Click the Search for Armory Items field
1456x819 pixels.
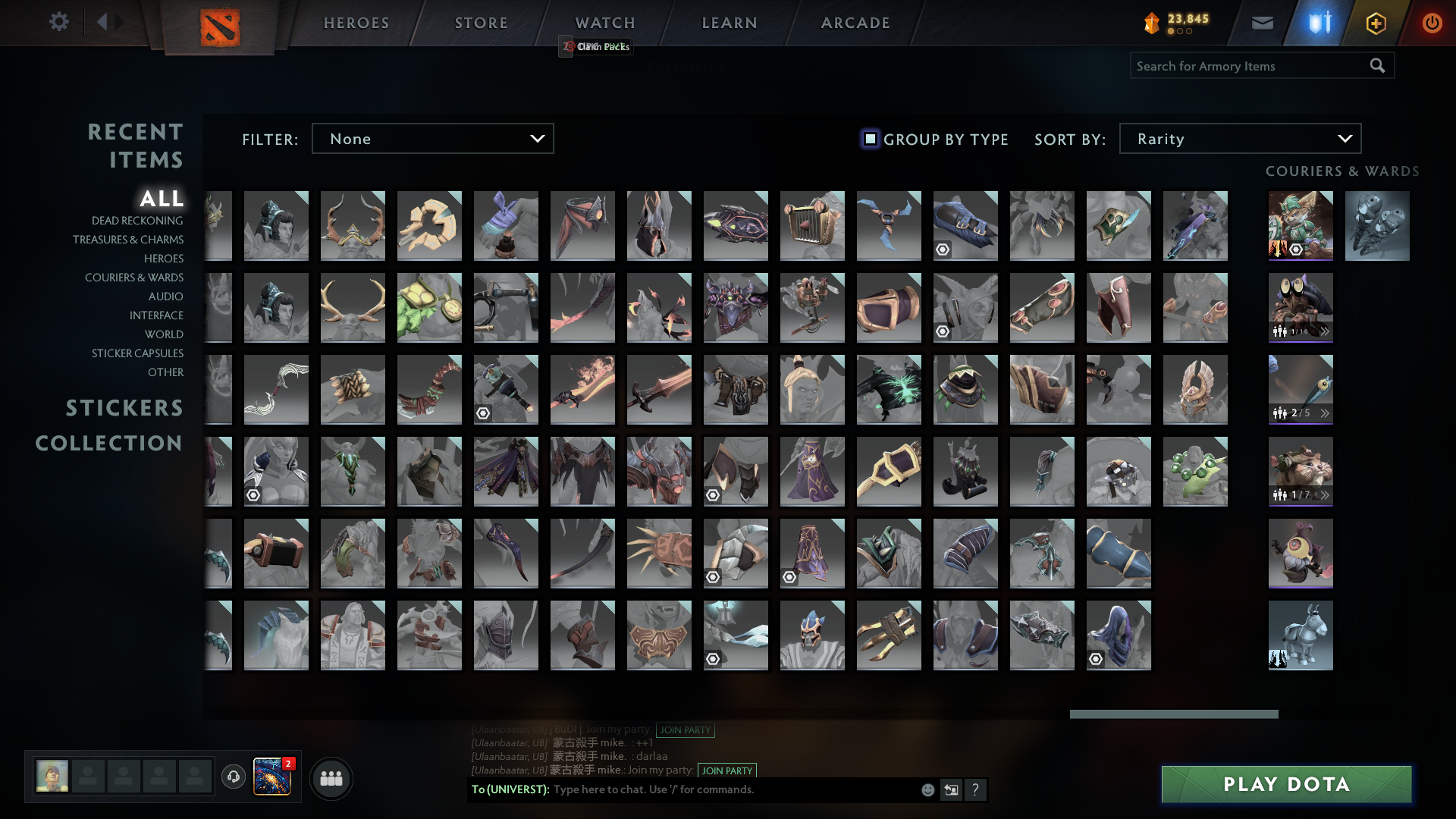click(1250, 66)
